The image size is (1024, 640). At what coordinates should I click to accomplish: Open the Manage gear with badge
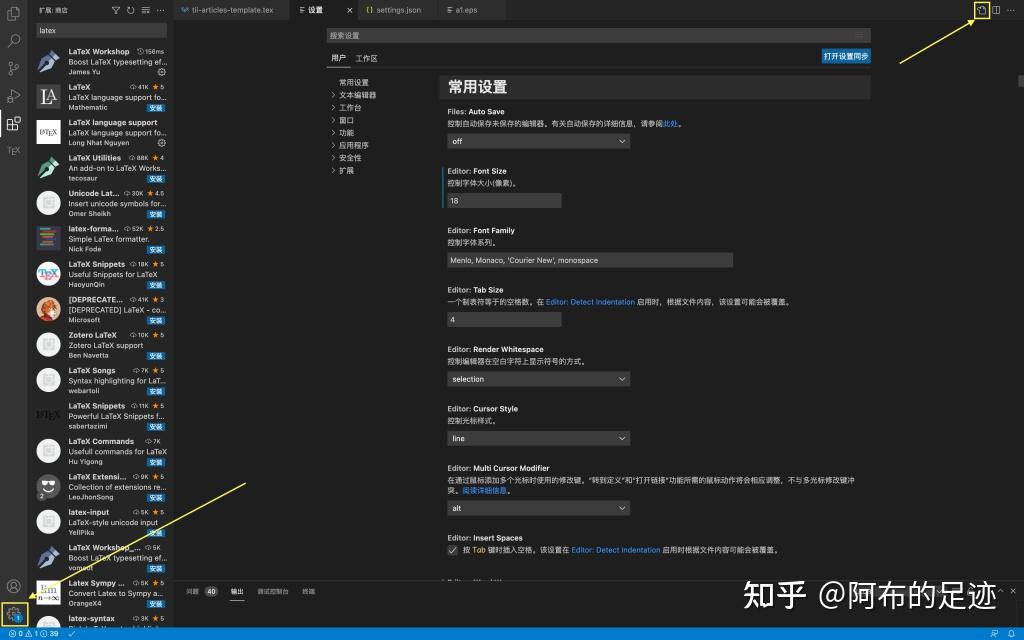coord(15,613)
